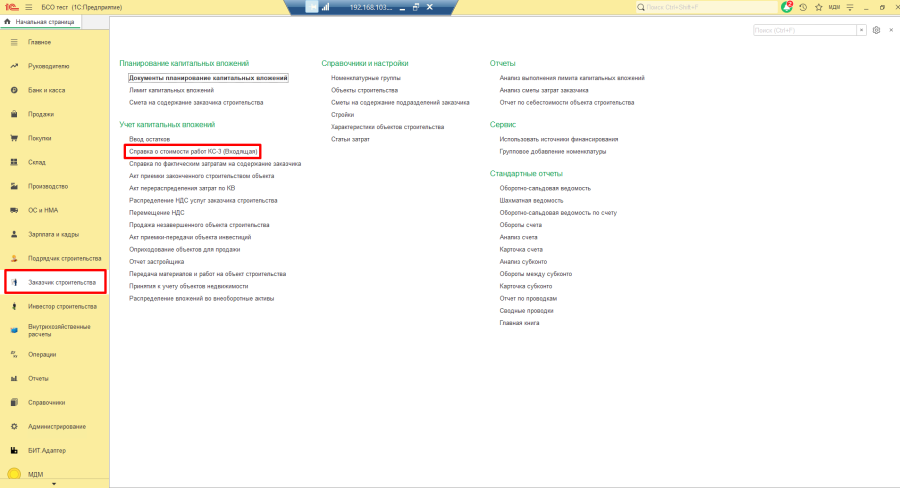Close the functions menu panel
This screenshot has width=900, height=488.
[x=889, y=30]
